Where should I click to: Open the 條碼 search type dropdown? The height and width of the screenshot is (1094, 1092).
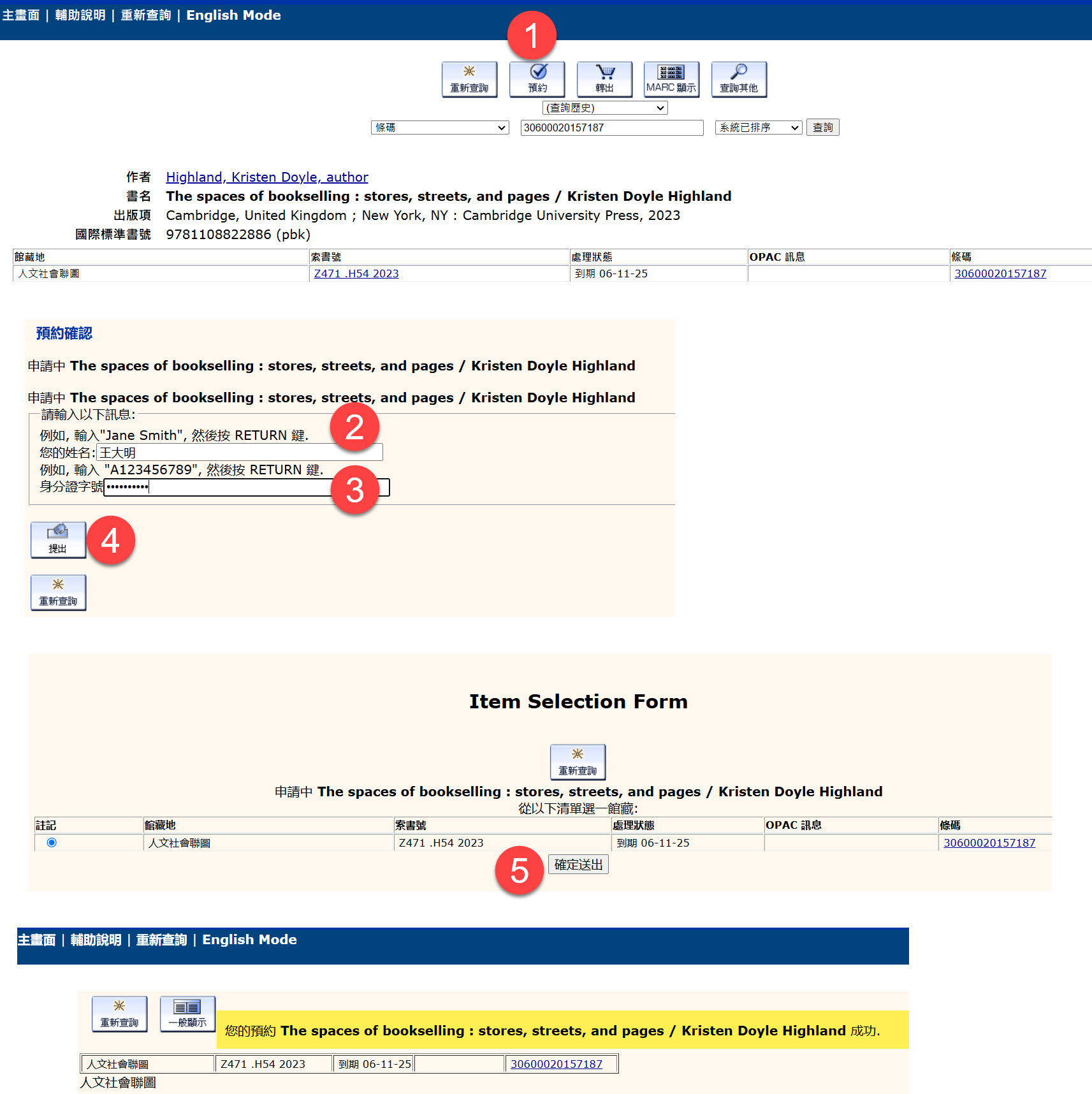click(440, 128)
